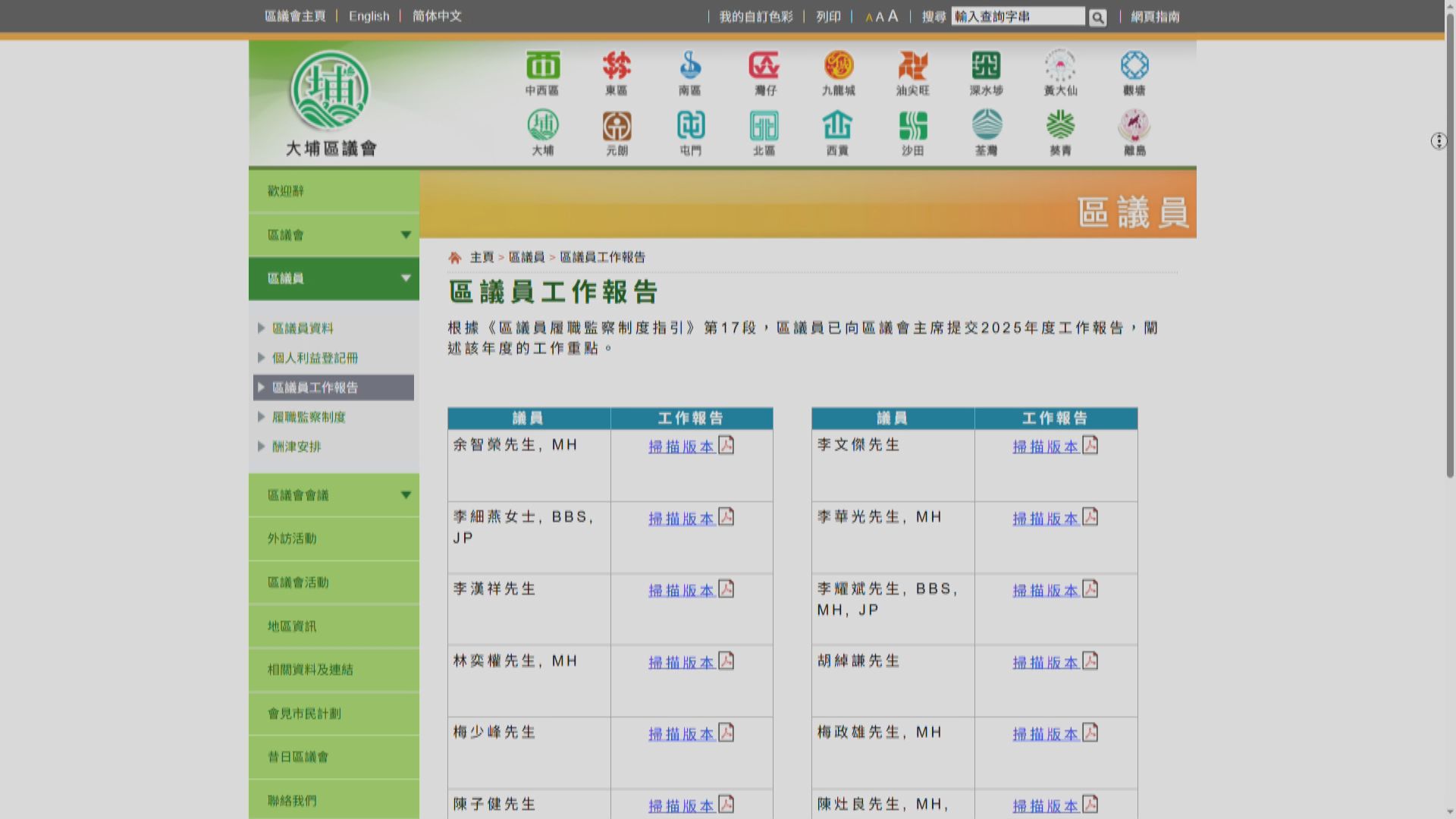Open 掃描版本 link for 余智榮先生
The width and height of the screenshot is (1456, 819).
point(681,447)
